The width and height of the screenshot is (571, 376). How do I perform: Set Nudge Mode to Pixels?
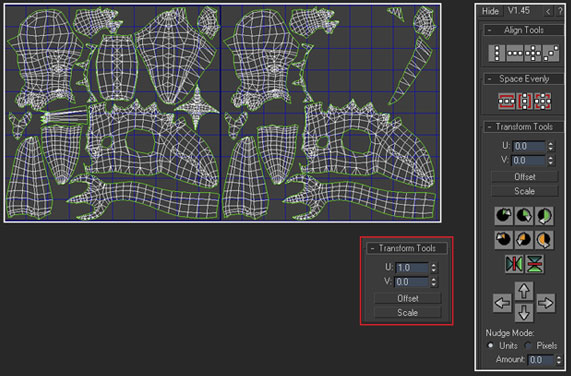click(x=528, y=345)
